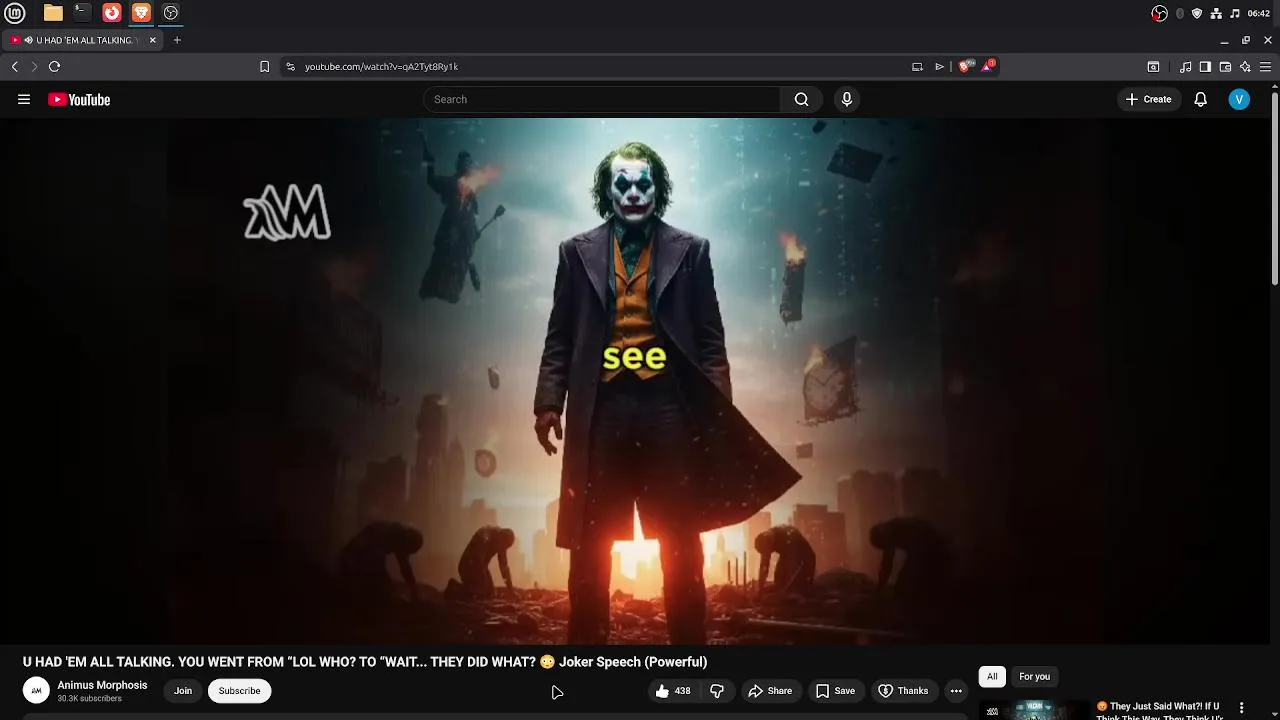Reload the current page
The width and height of the screenshot is (1280, 720).
click(x=54, y=66)
